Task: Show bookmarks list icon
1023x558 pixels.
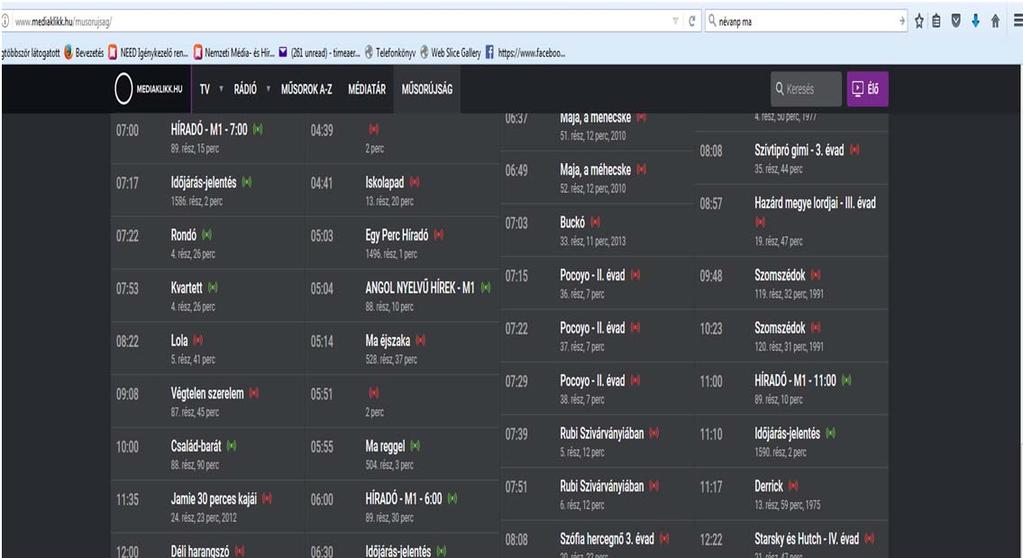Action: [x=936, y=22]
